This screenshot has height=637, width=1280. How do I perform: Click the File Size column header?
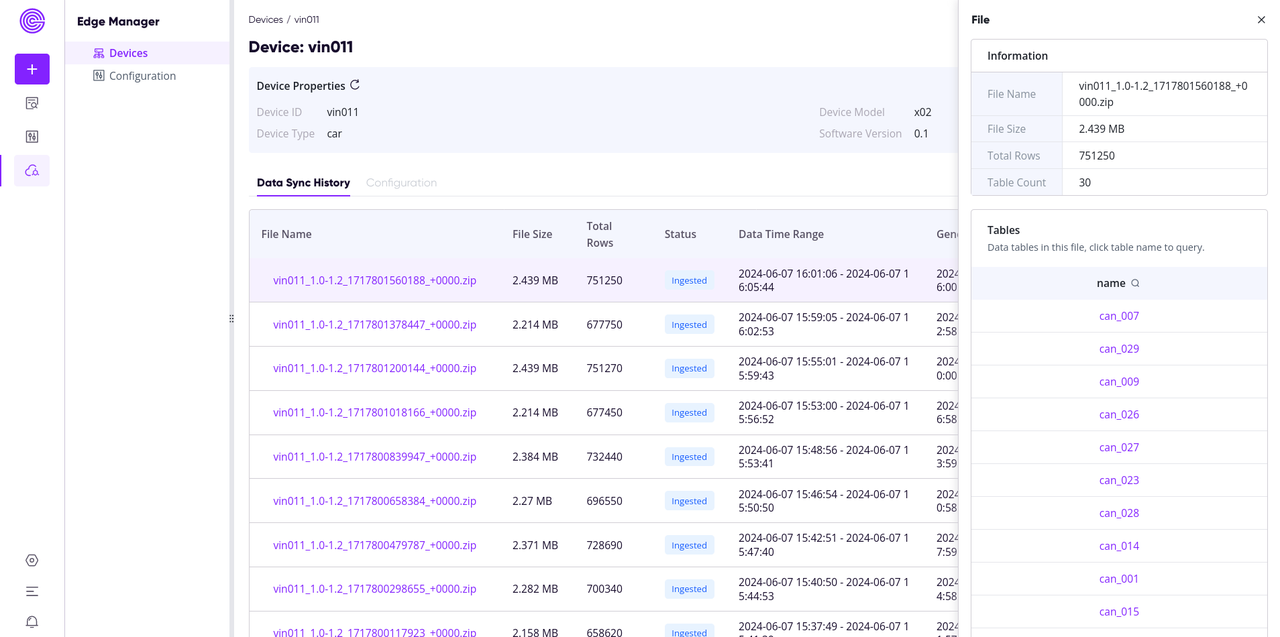click(x=532, y=235)
